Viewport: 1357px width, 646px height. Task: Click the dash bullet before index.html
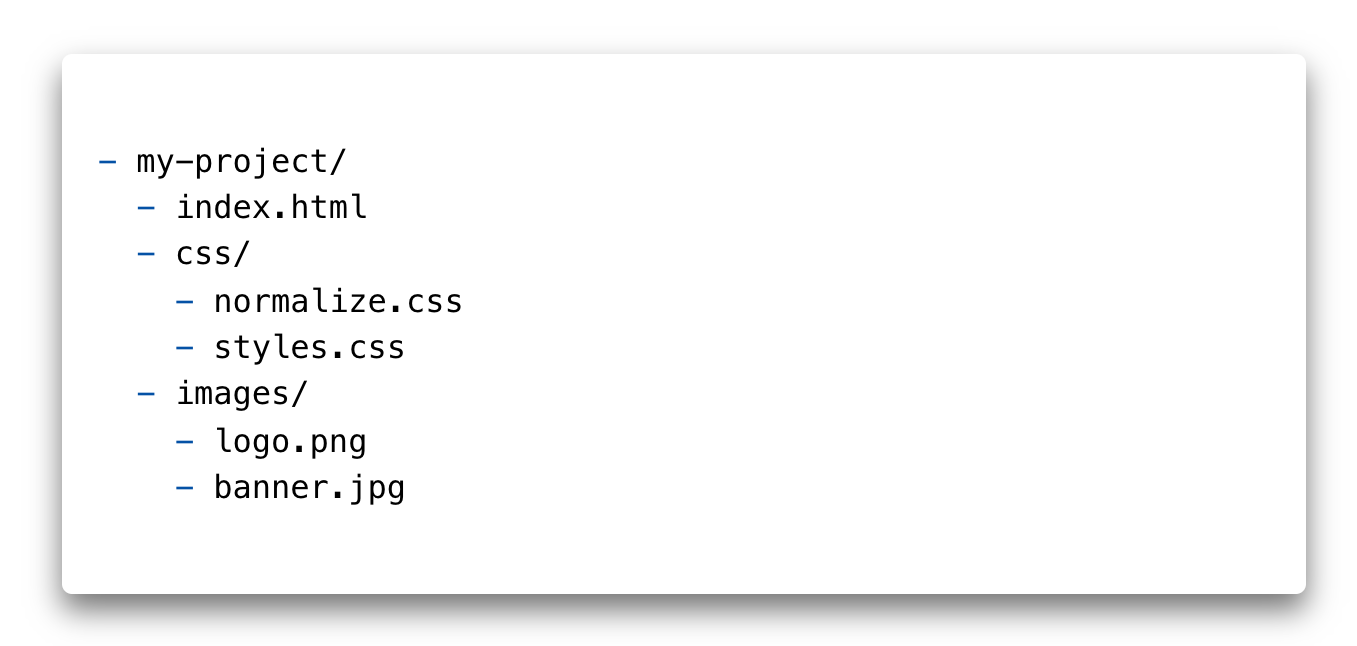[147, 208]
